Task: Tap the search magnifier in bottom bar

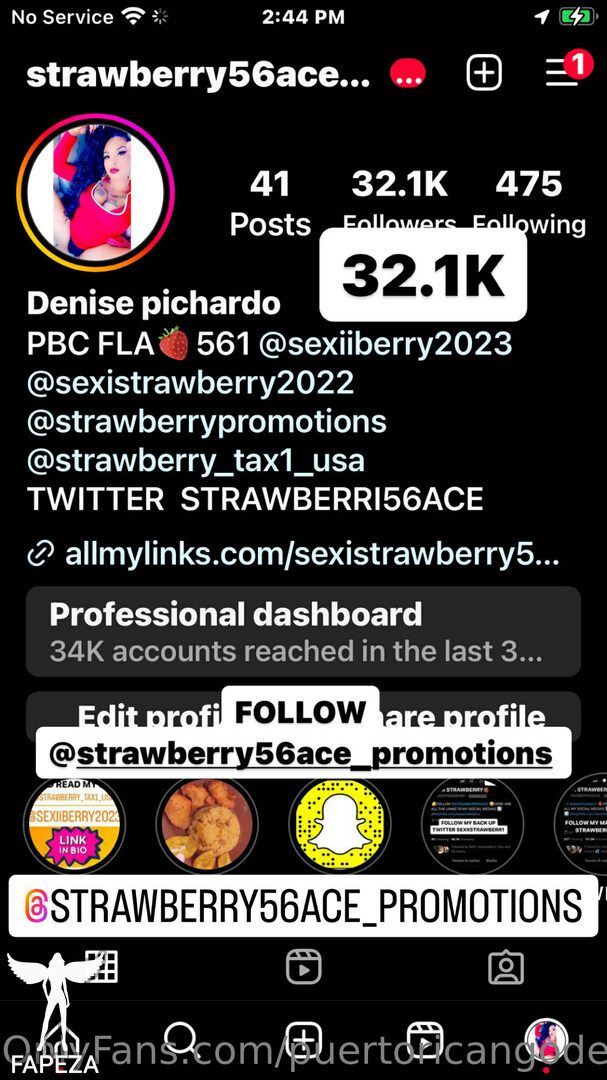Action: 182,1040
